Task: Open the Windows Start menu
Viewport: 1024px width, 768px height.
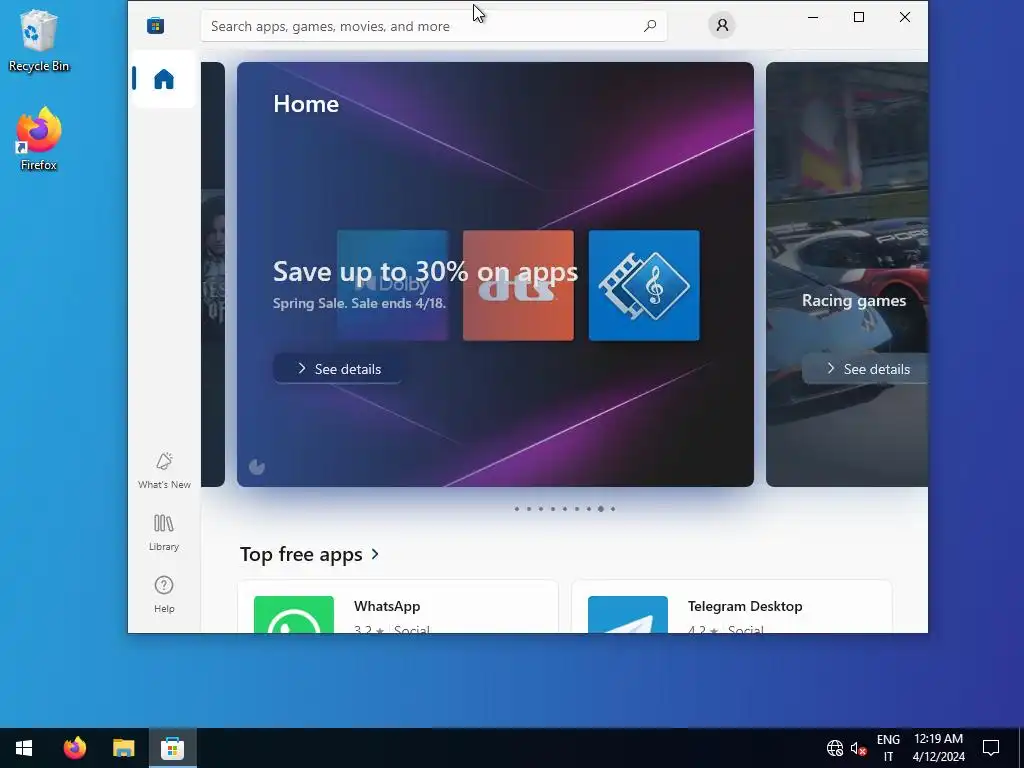Action: (24, 748)
